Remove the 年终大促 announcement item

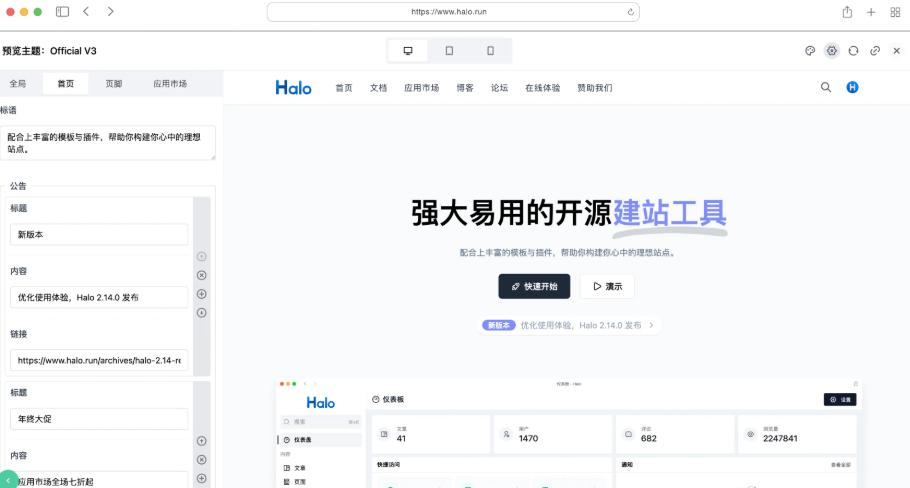pyautogui.click(x=201, y=460)
